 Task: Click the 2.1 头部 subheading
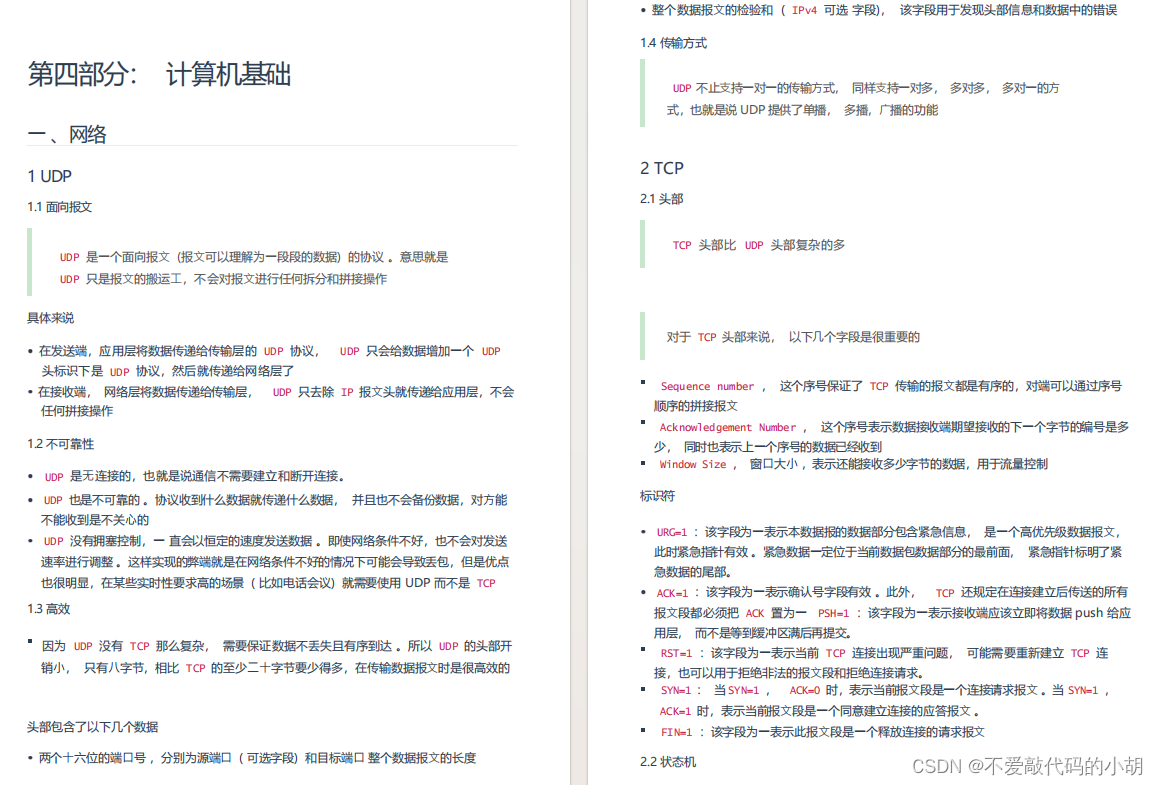coord(662,199)
